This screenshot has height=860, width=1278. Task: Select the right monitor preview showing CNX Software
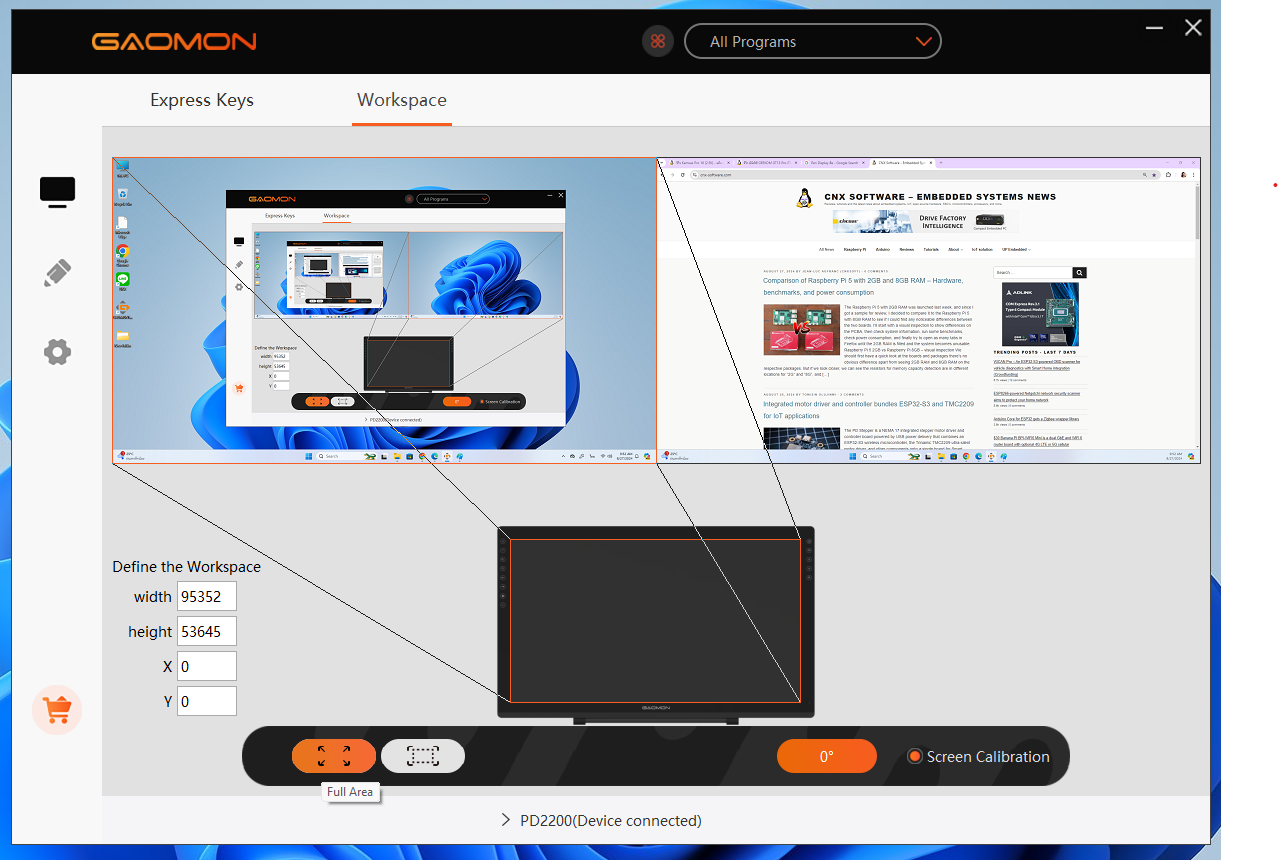point(928,310)
